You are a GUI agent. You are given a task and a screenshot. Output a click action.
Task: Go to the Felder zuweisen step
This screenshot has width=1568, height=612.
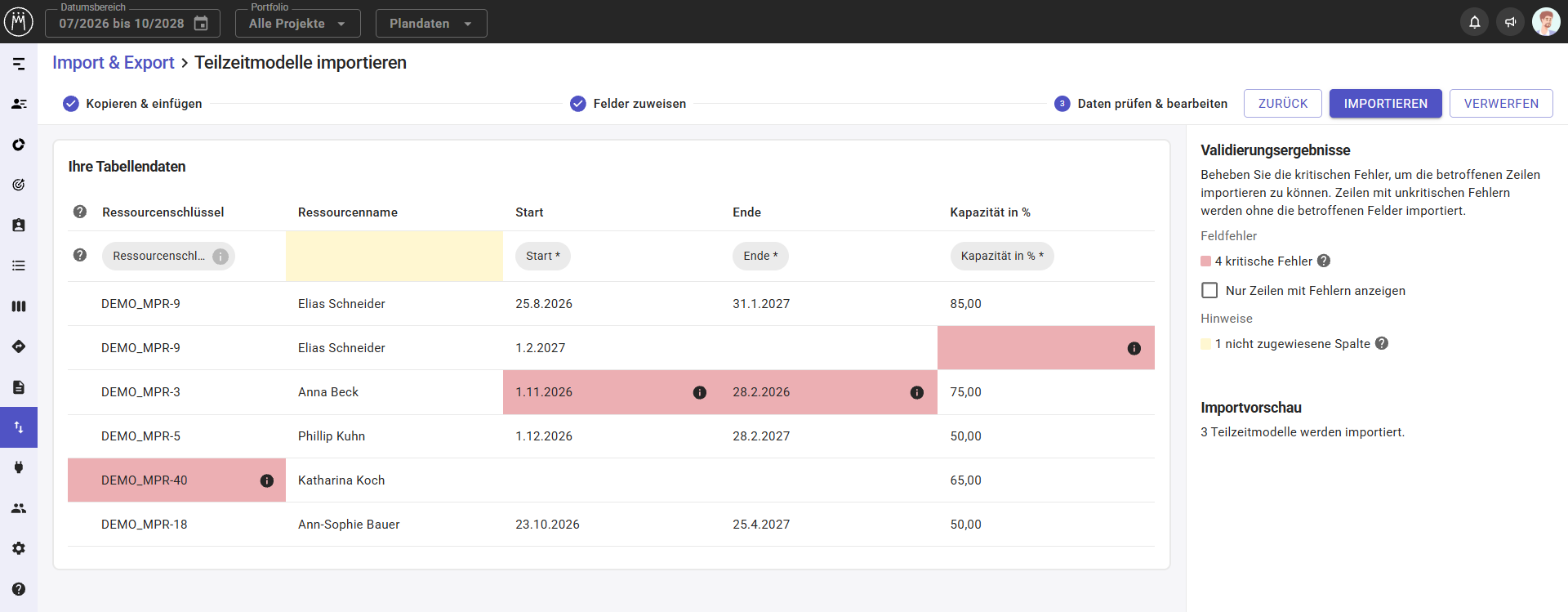coord(628,104)
